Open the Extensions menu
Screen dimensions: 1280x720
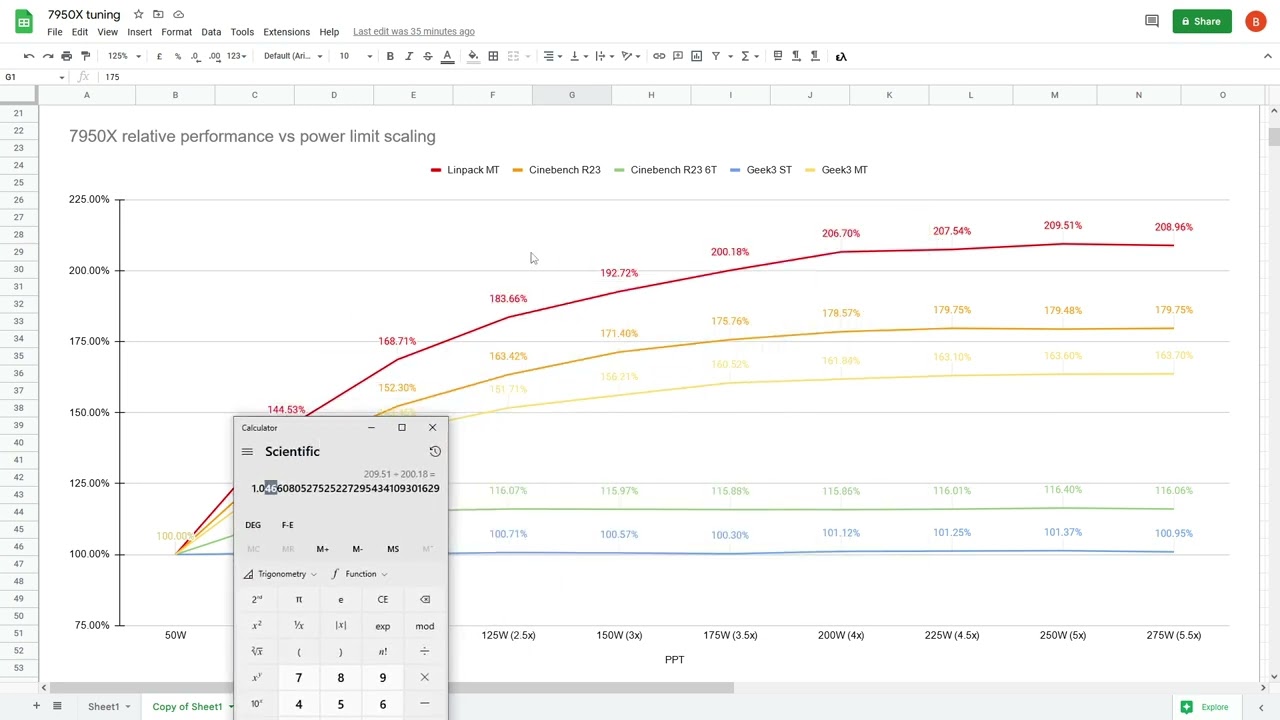click(x=286, y=32)
